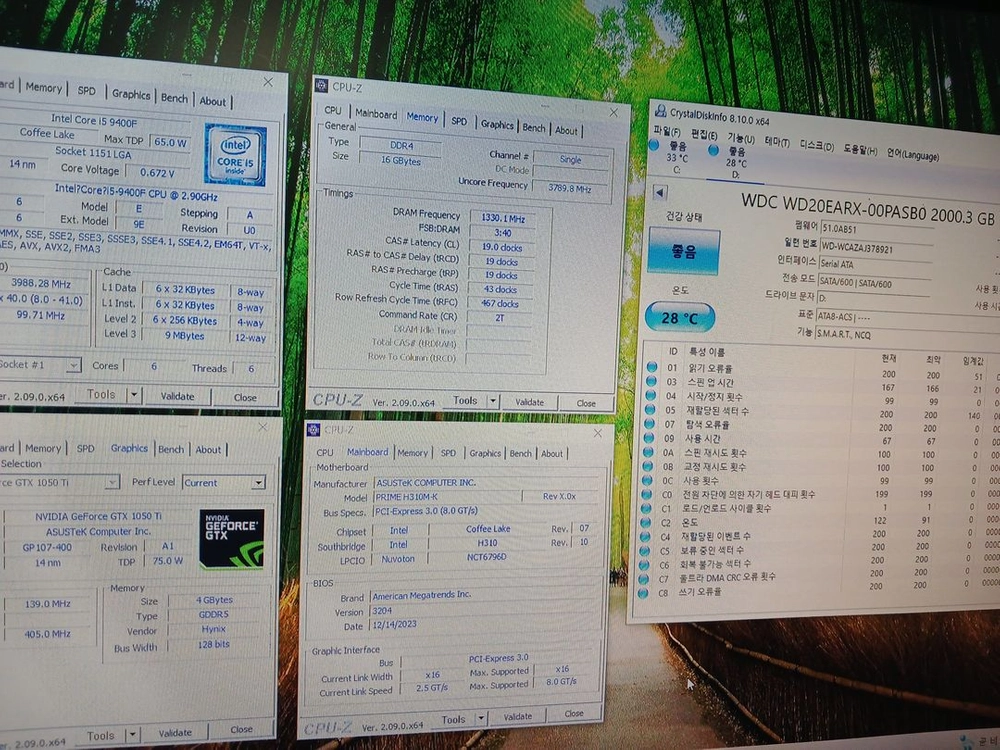Open 편집(E) menu in CrystalDiskInfo
Screen dimensions: 1000x750
point(704,135)
